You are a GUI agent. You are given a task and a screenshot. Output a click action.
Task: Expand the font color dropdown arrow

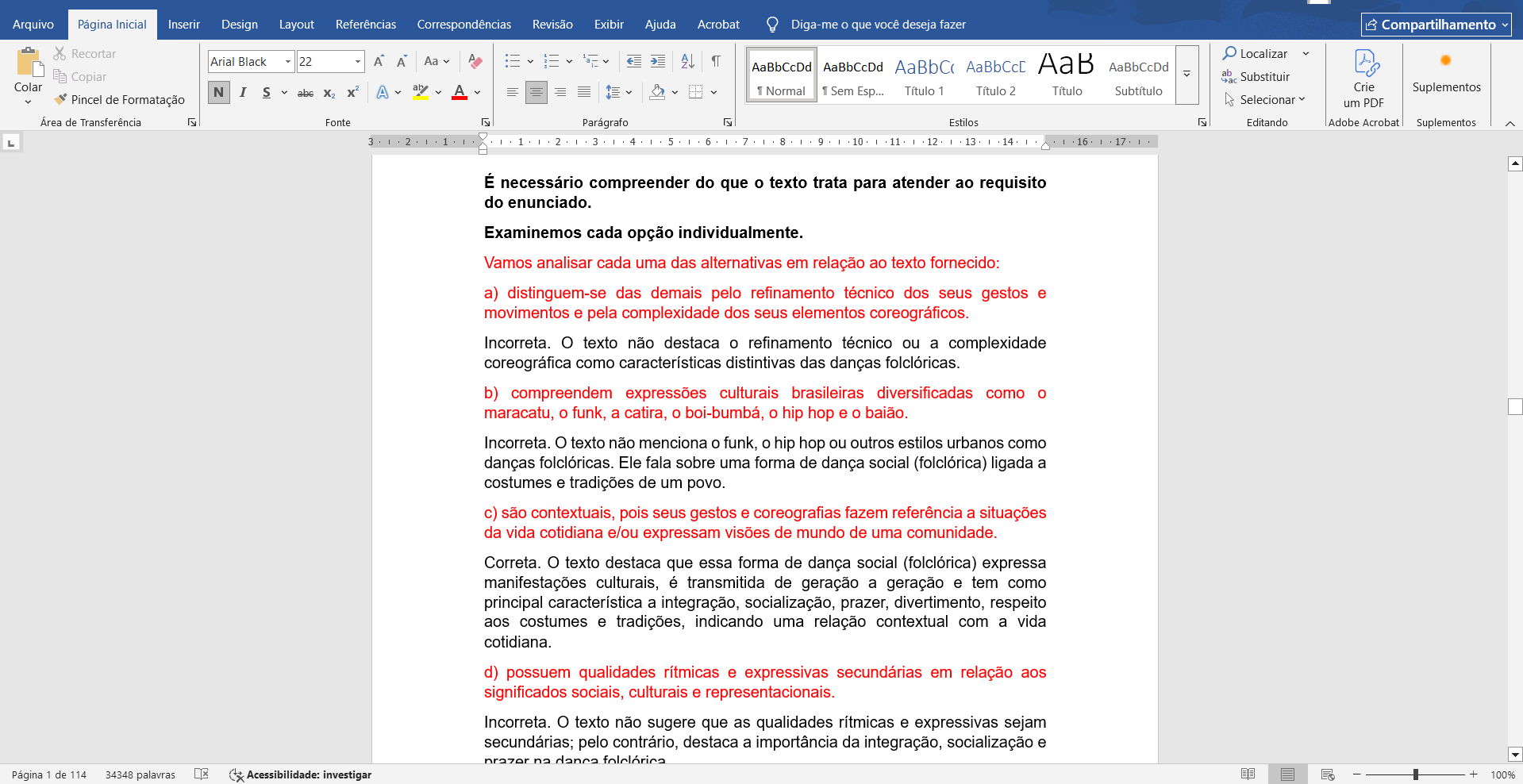(478, 92)
